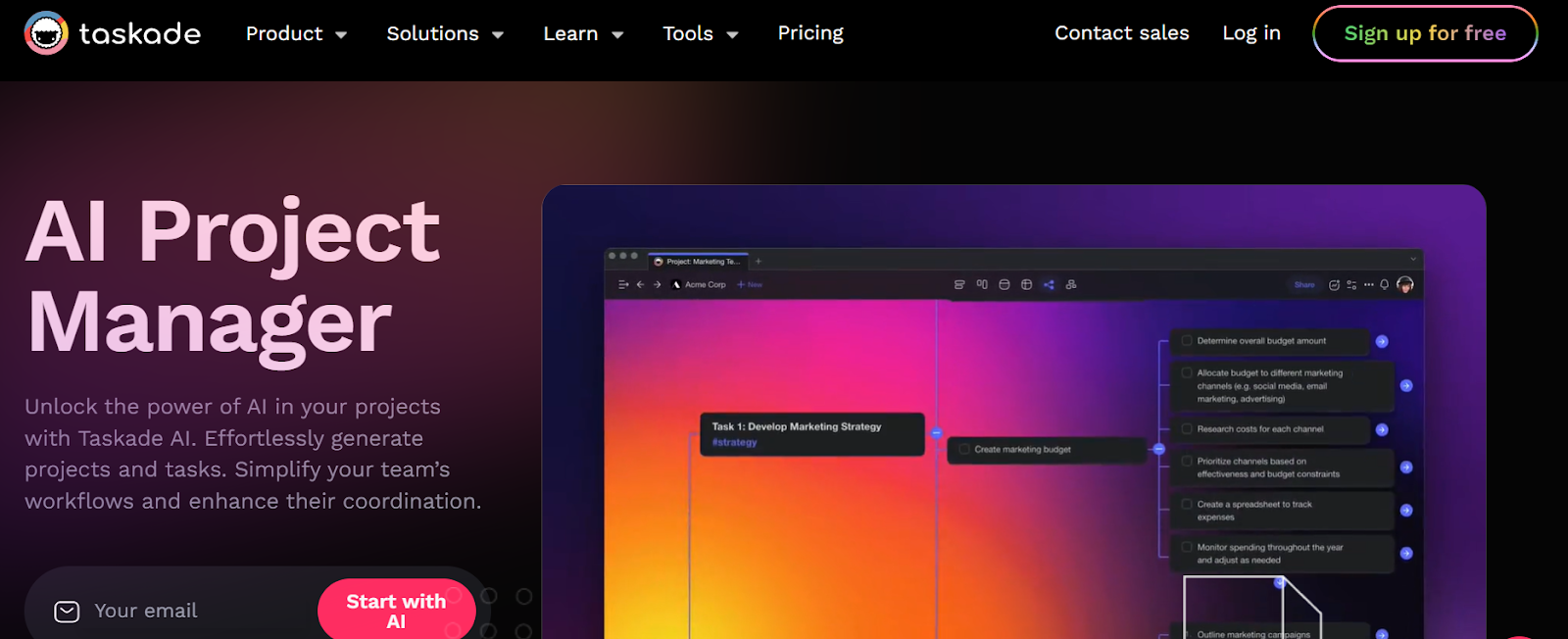This screenshot has width=1568, height=639.
Task: Select the highlighted mind map view icon
Action: (x=1049, y=285)
